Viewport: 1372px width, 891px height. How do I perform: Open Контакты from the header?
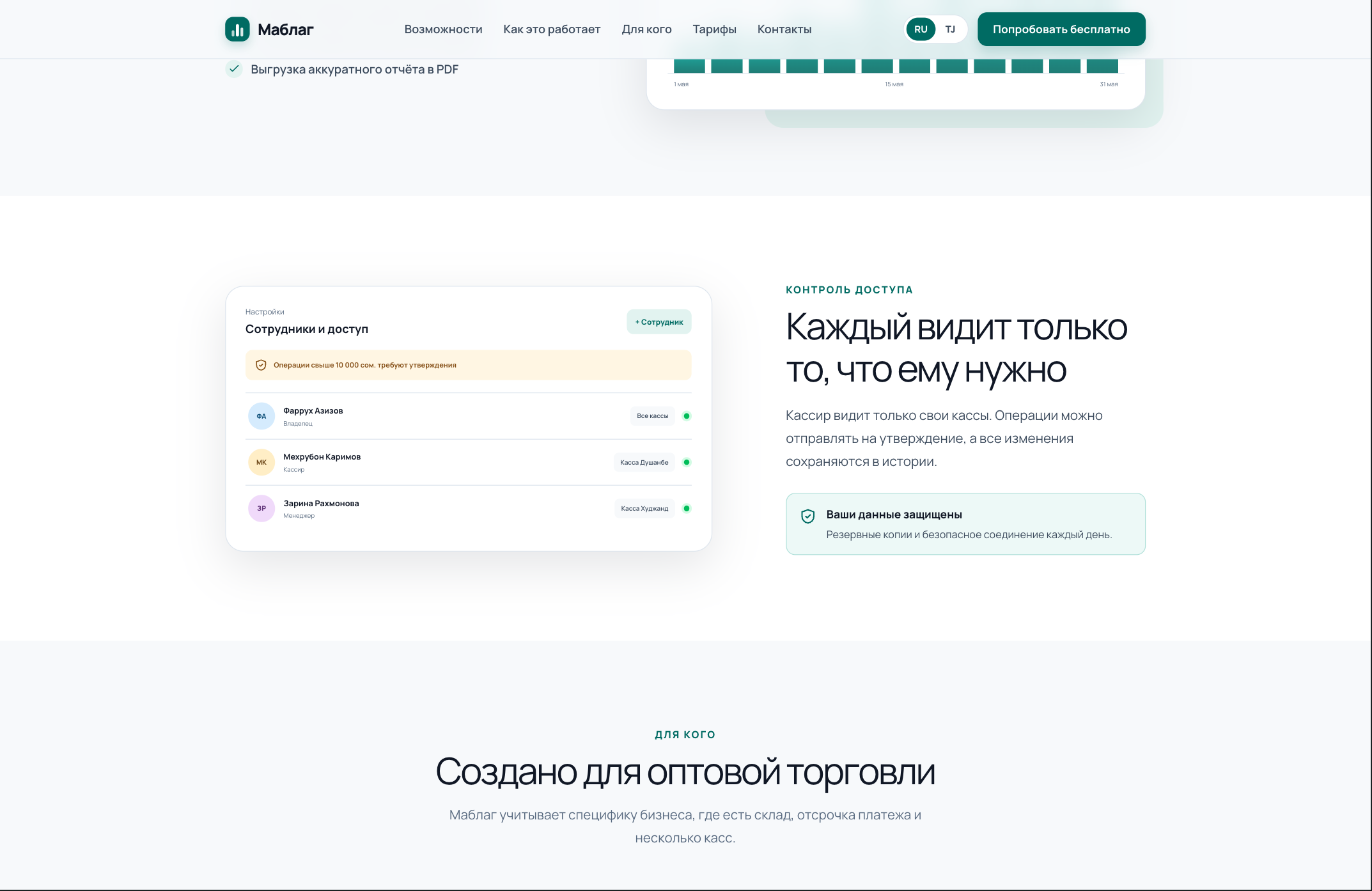click(x=784, y=29)
